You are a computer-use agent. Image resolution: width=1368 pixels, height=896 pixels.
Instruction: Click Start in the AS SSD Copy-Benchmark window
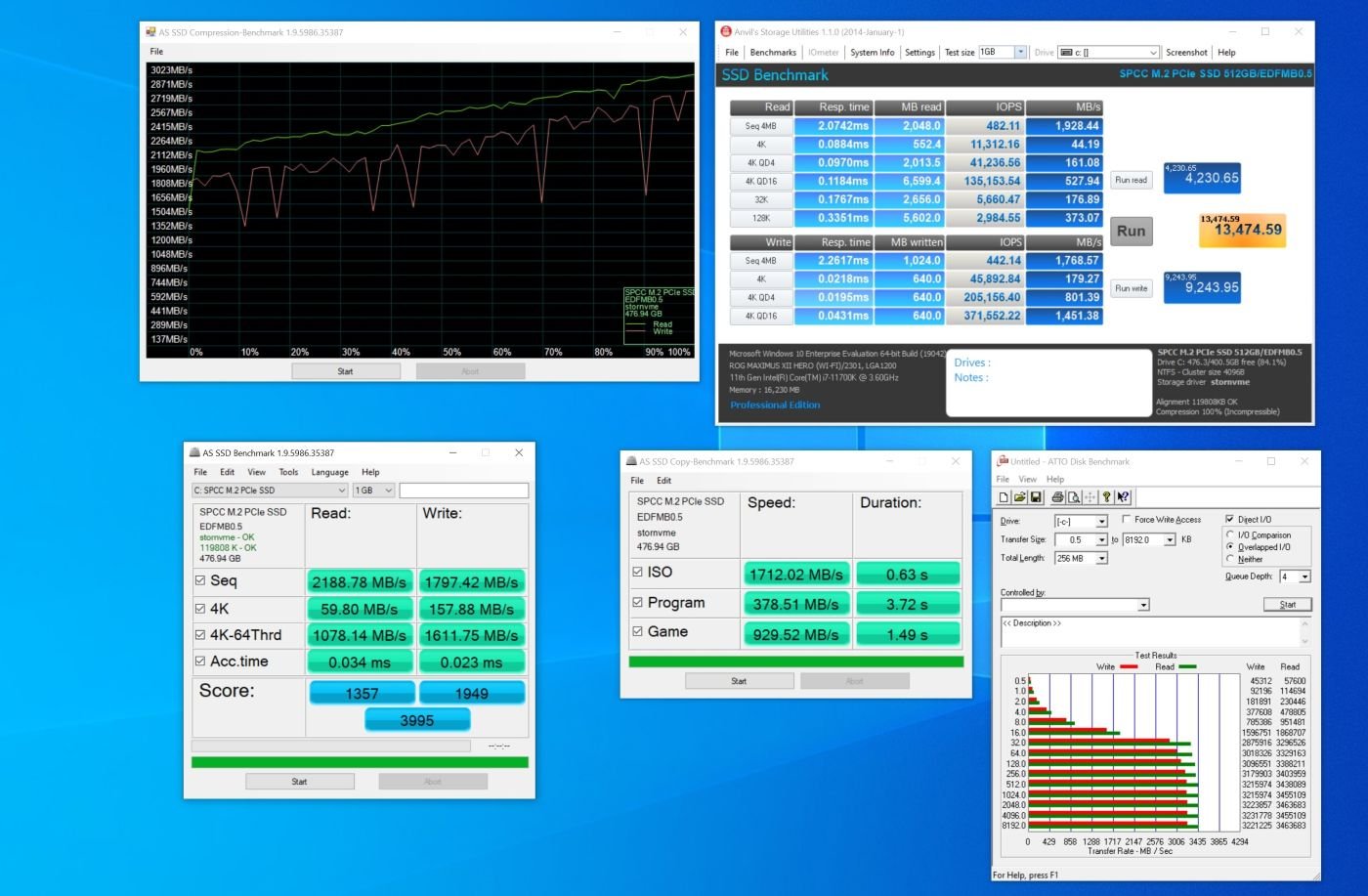point(739,681)
